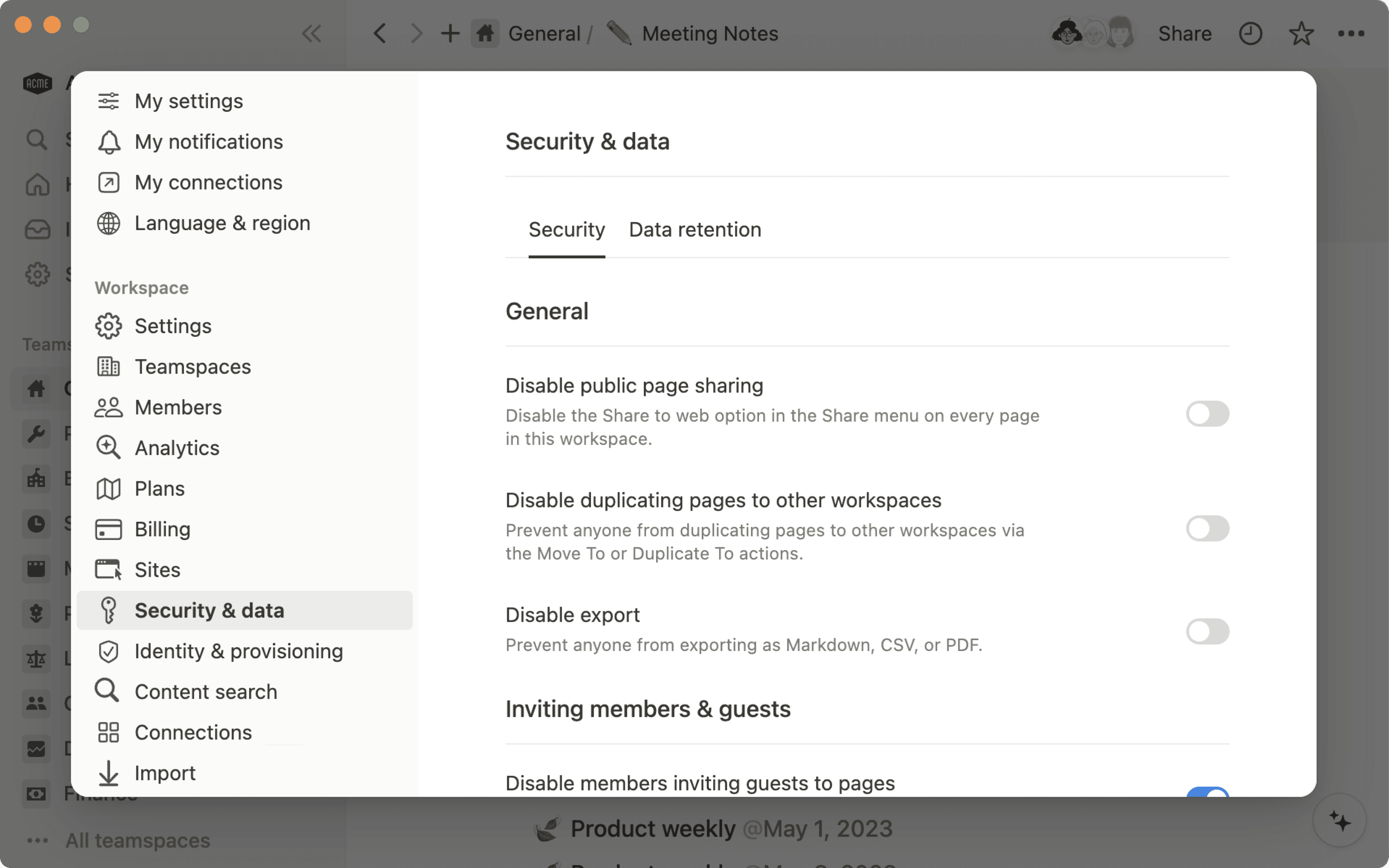Screen dimensions: 1389x868
Task: Favorite Meeting Notes using the star icon
Action: click(1301, 33)
